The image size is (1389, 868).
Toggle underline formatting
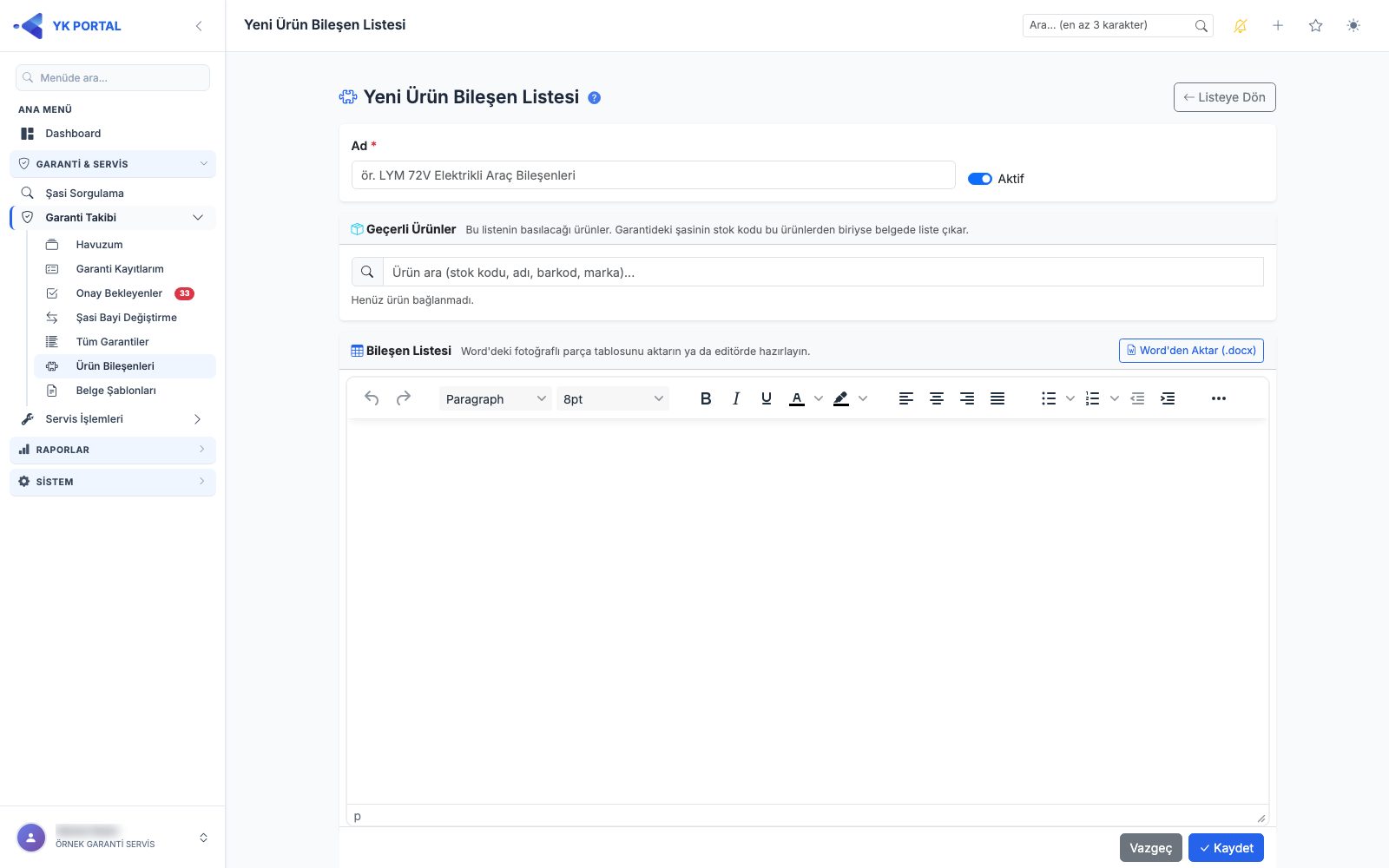click(767, 398)
